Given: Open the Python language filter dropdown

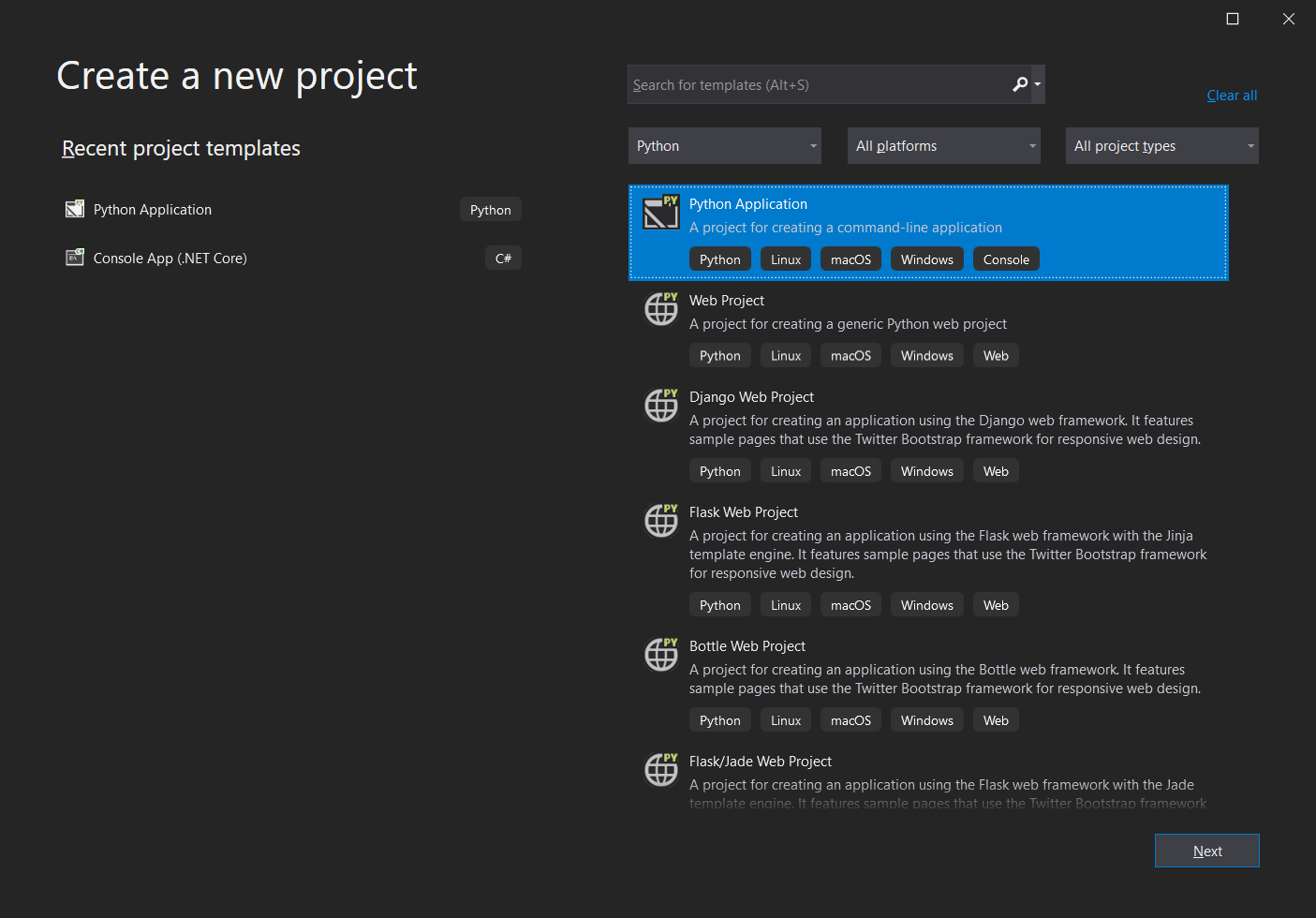Looking at the screenshot, I should (725, 146).
